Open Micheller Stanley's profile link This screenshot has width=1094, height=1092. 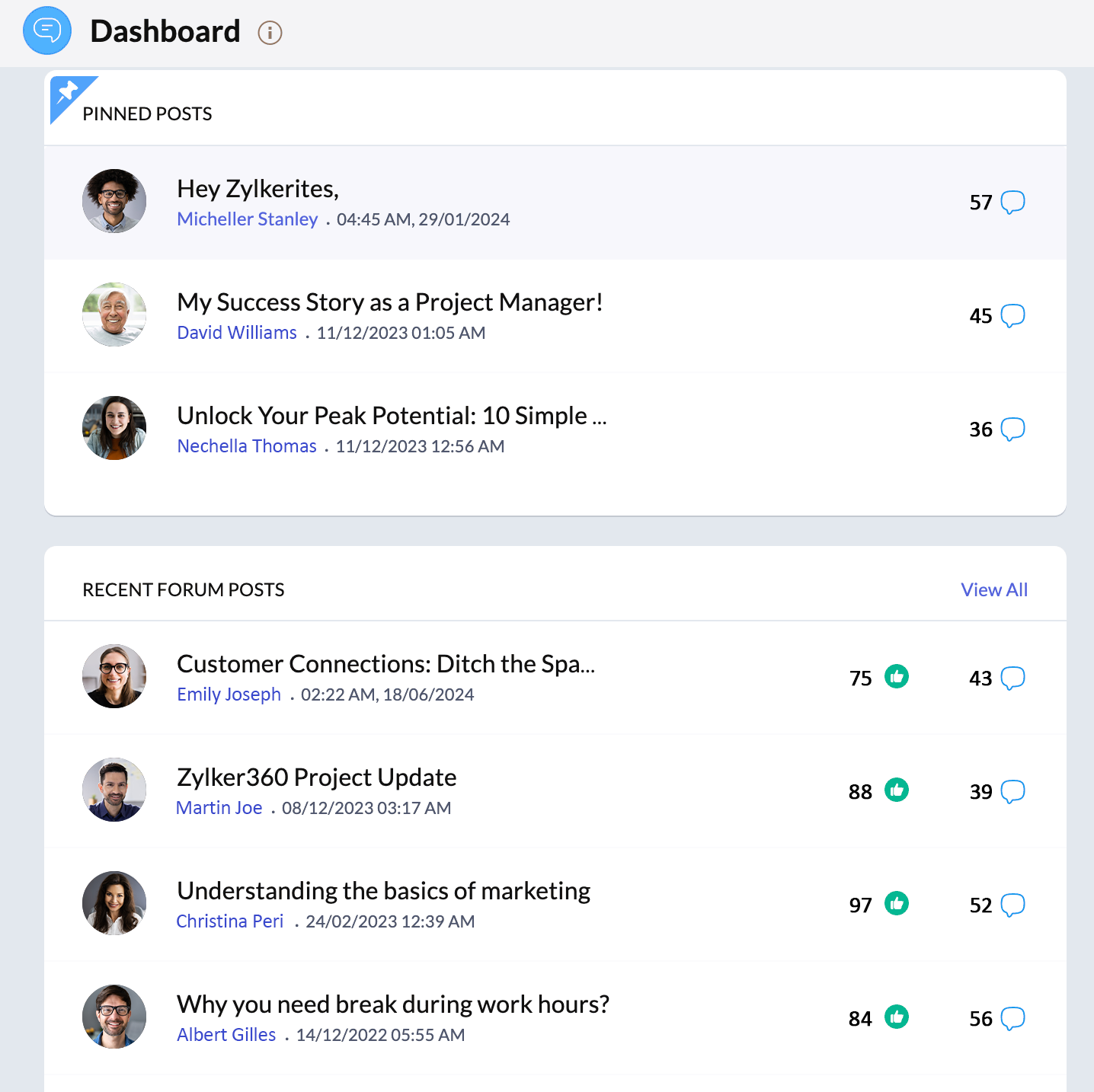click(247, 219)
